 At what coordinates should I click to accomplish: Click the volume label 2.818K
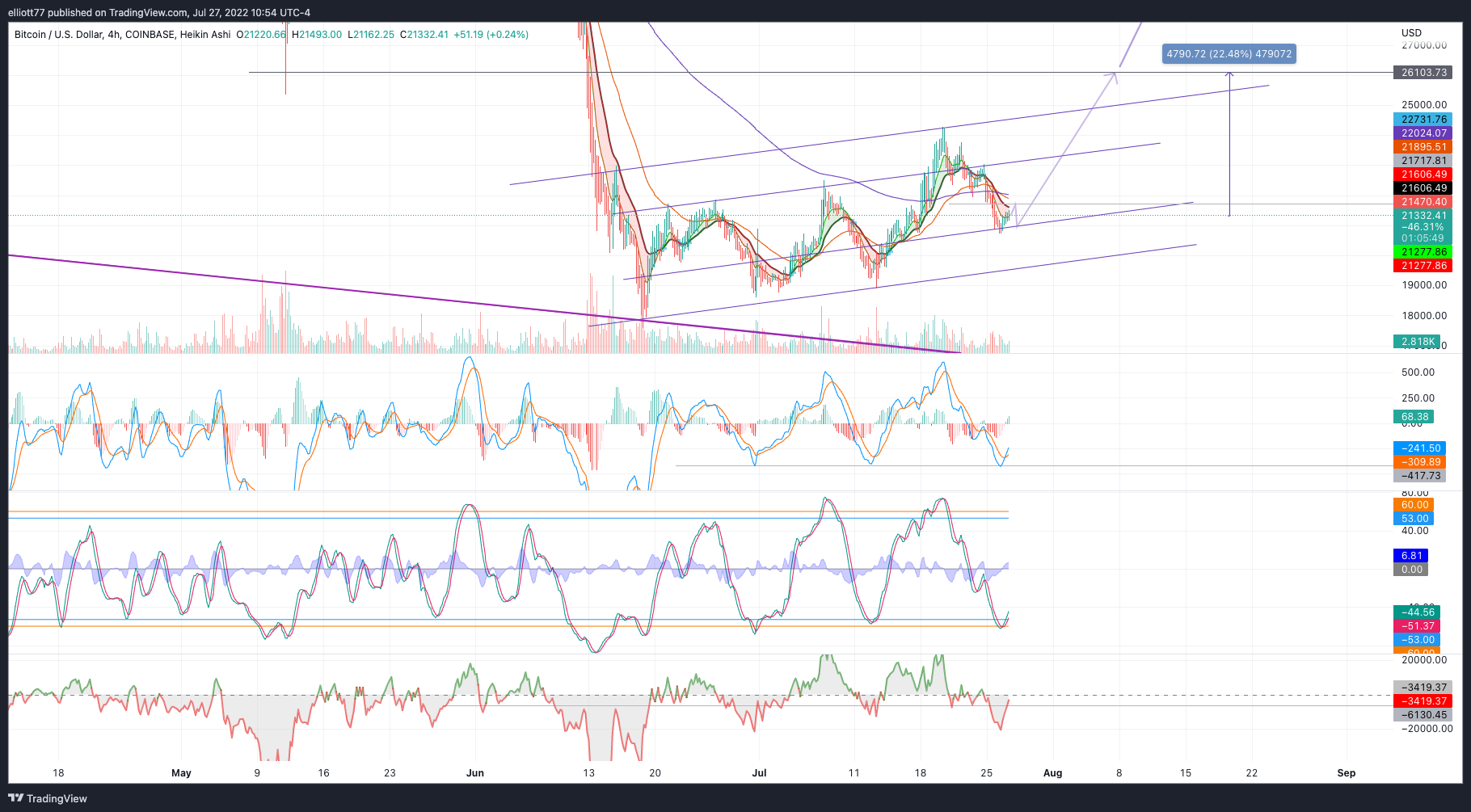[1417, 342]
